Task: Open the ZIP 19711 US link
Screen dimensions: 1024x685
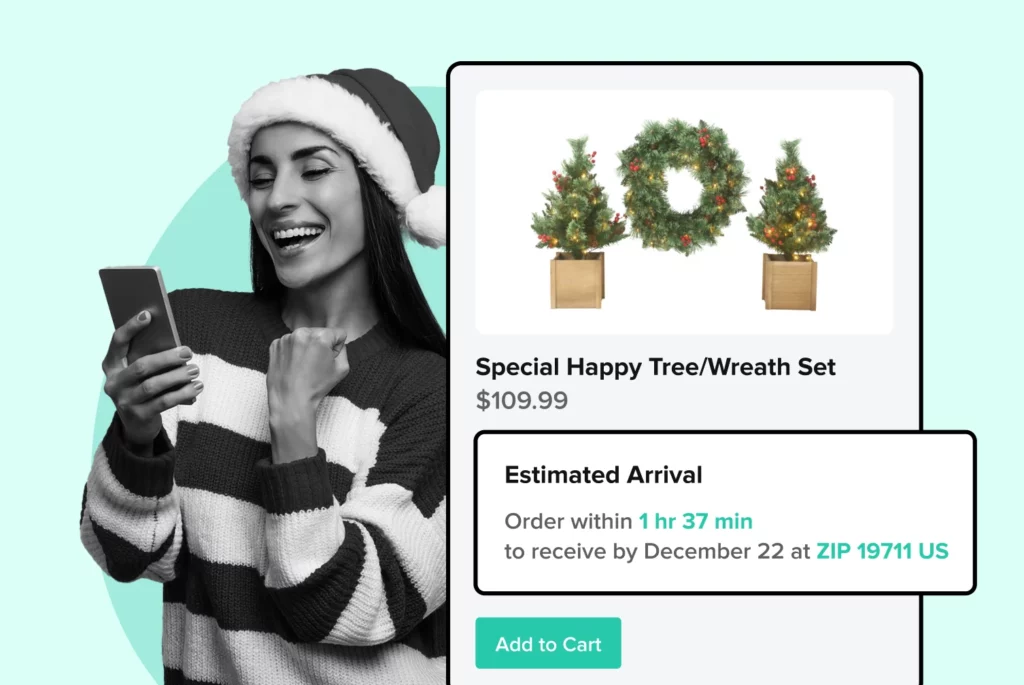Action: (882, 551)
